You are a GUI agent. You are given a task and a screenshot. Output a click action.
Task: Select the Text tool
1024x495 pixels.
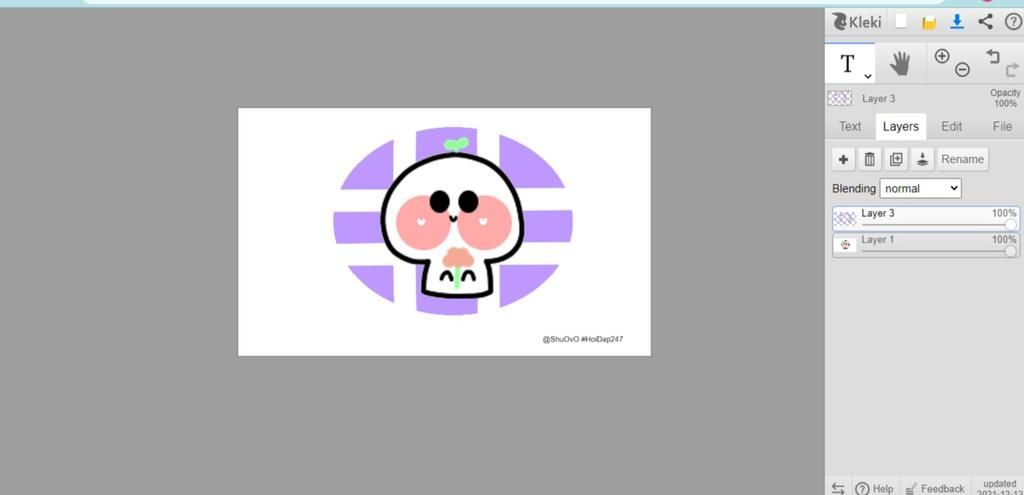(x=850, y=64)
